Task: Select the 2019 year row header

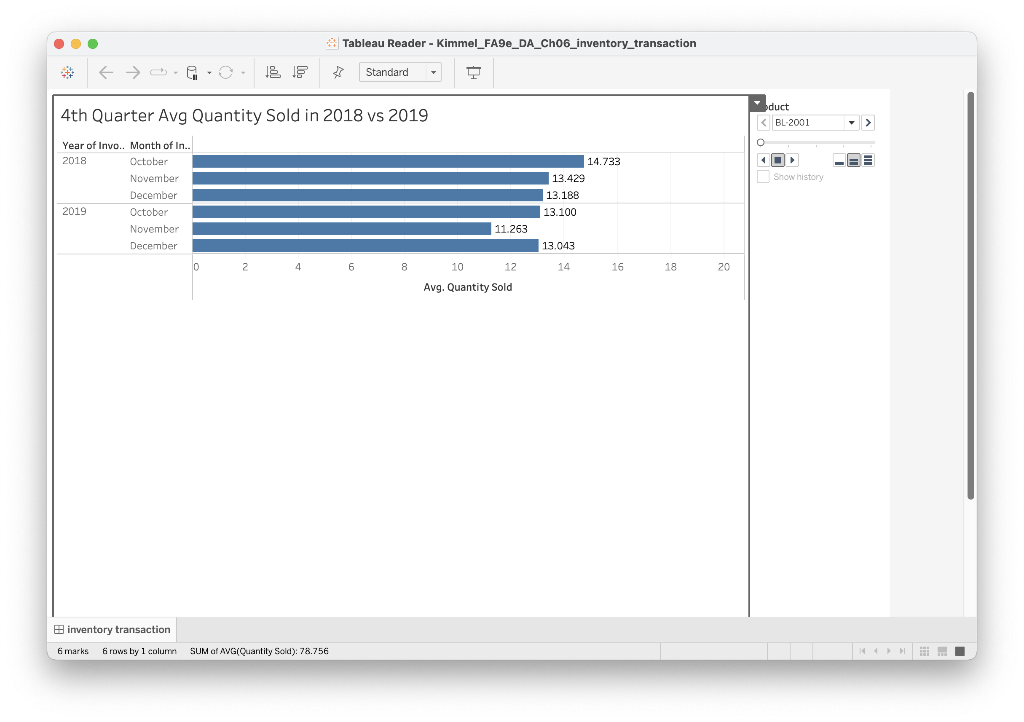Action: [x=74, y=212]
